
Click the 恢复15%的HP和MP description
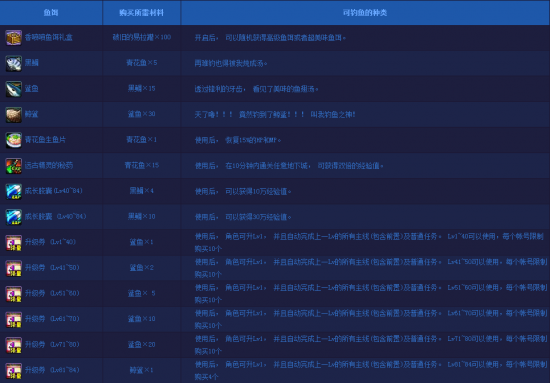point(238,140)
